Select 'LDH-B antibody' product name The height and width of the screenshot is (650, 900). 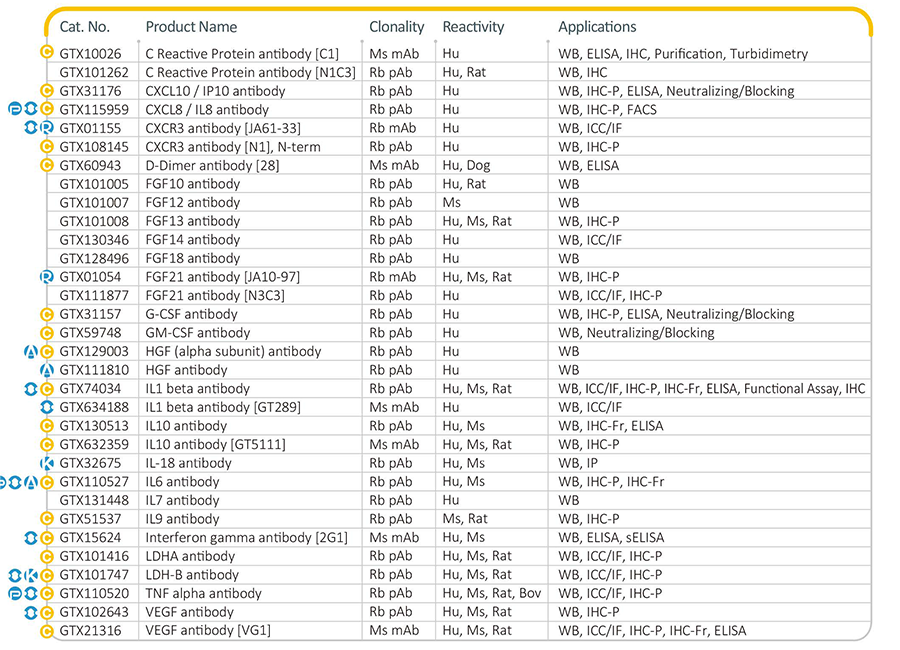192,575
